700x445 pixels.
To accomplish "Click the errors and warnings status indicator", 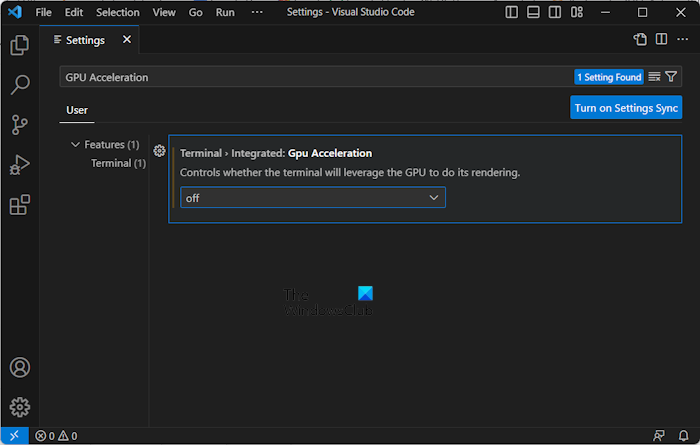I will coord(56,436).
